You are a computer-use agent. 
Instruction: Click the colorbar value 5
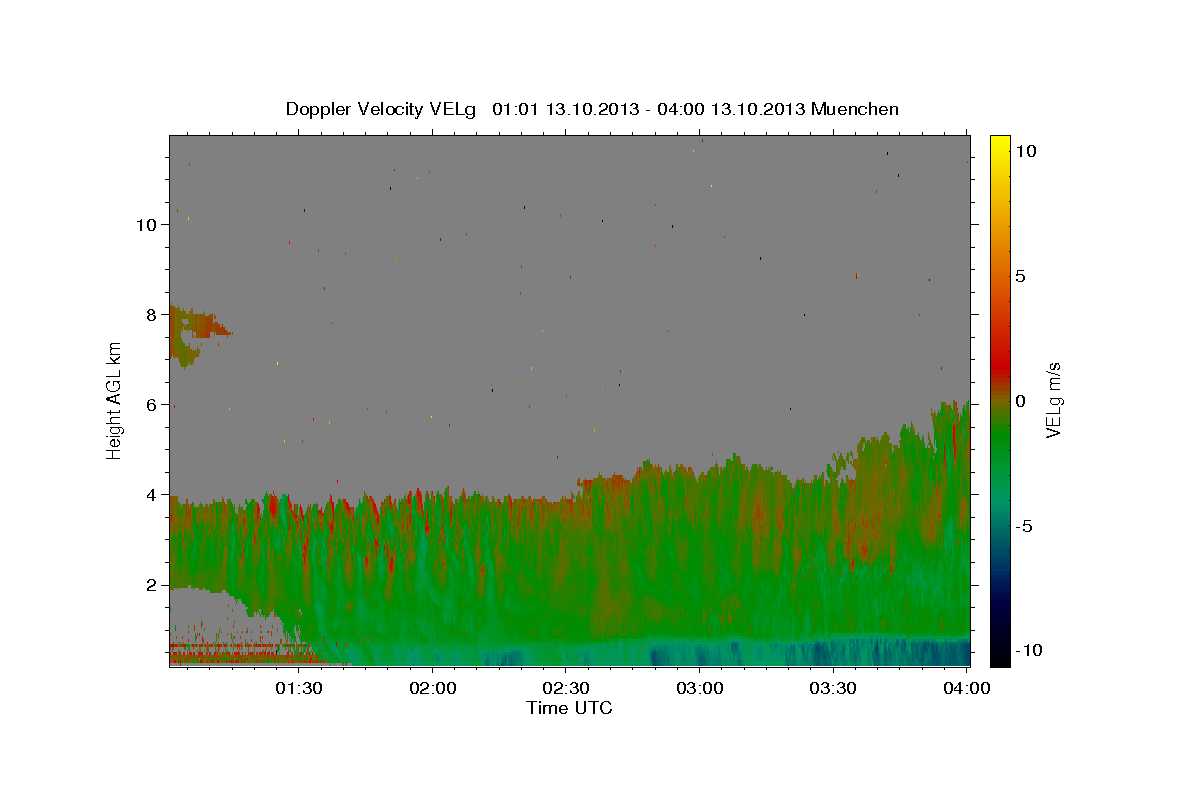(1020, 276)
